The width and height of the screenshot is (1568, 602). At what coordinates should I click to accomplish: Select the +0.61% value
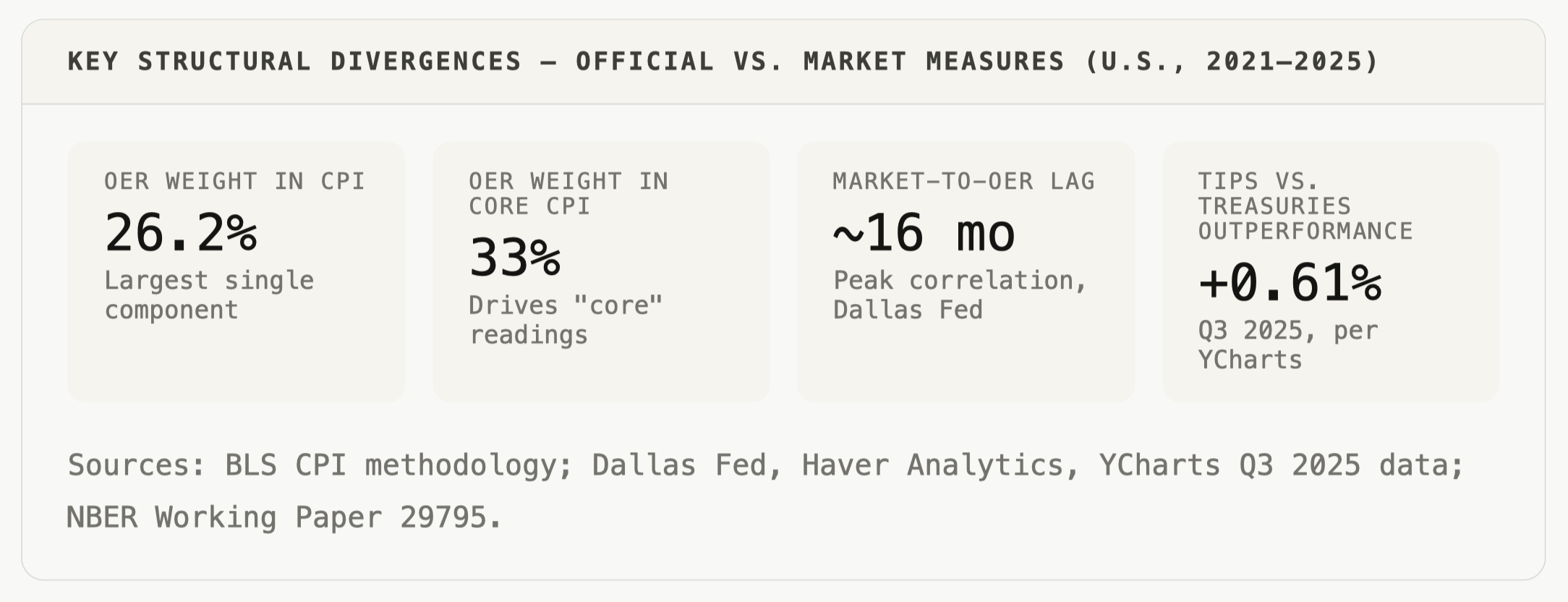coord(1290,283)
